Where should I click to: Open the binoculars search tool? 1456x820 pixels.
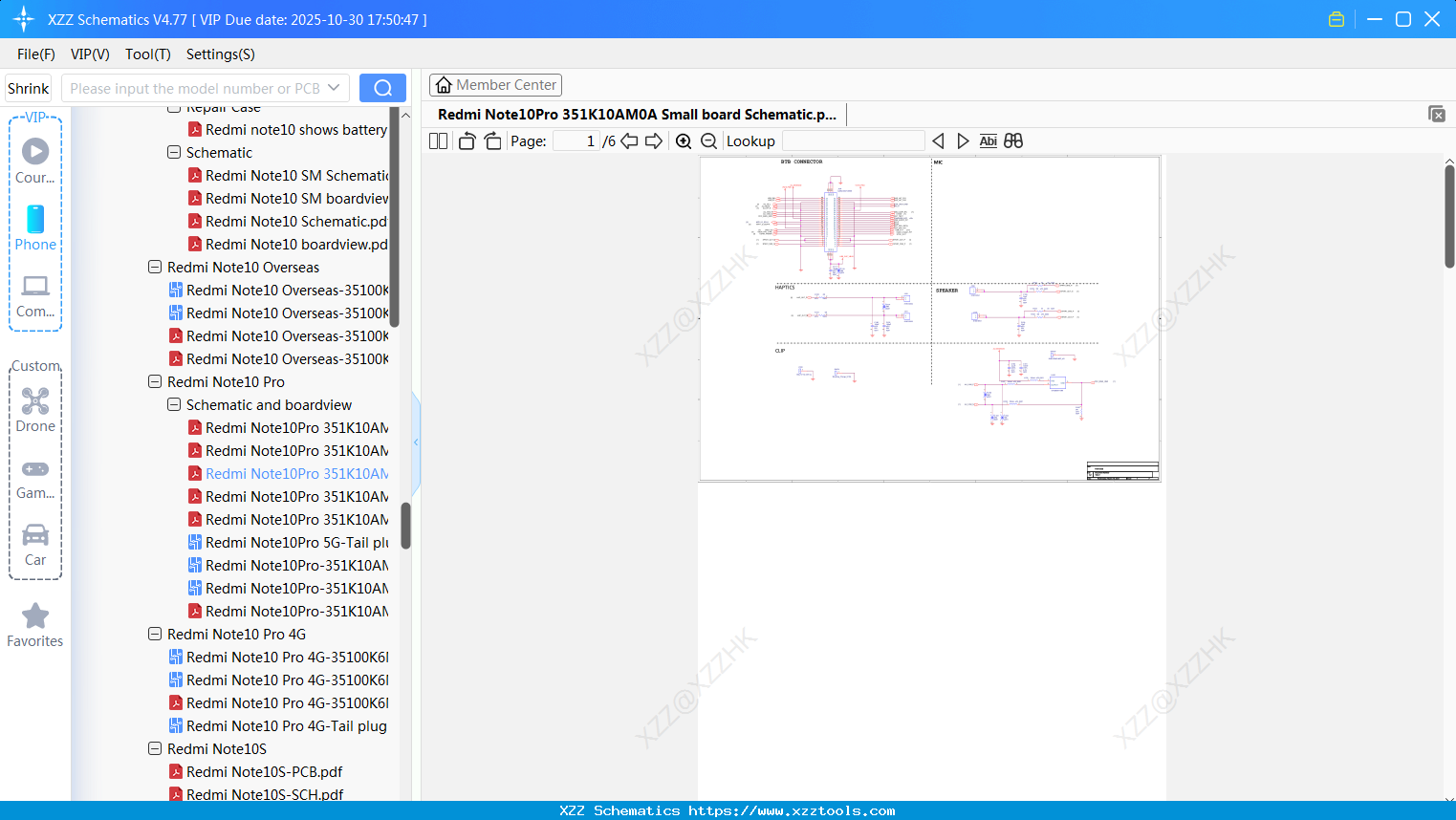pos(1012,140)
